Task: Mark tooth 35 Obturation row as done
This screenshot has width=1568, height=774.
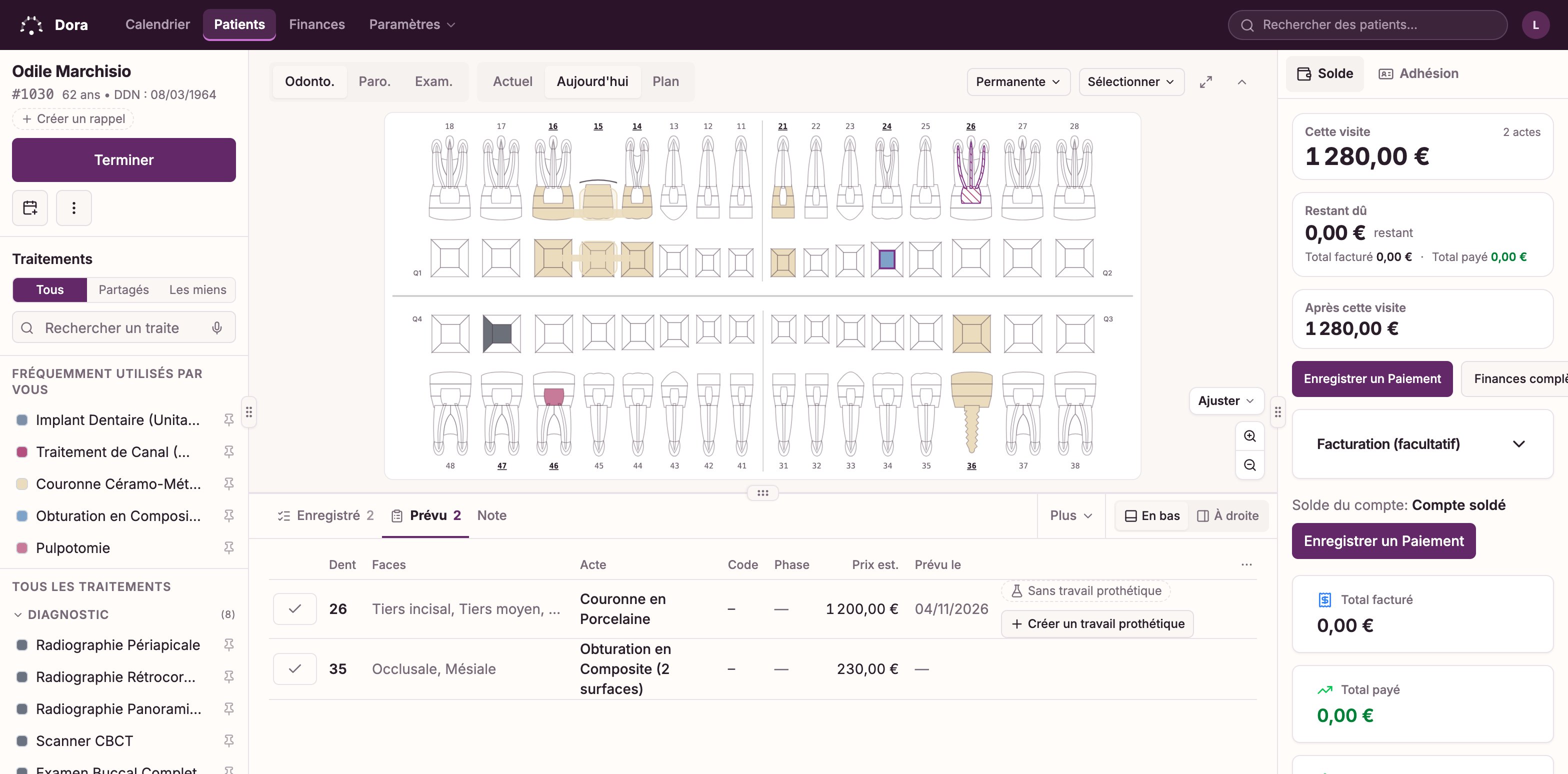Action: coord(294,669)
